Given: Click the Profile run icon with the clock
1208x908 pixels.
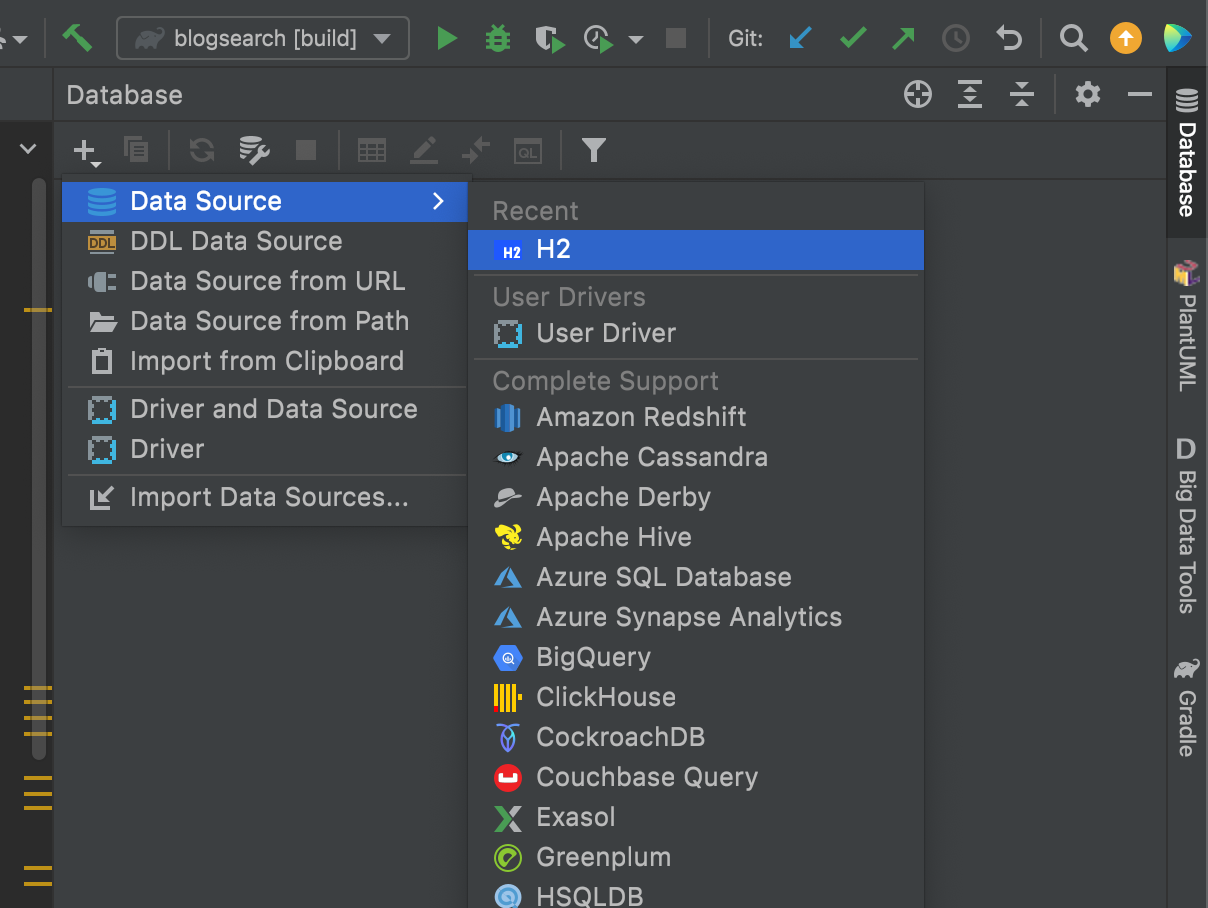Looking at the screenshot, I should [x=600, y=39].
